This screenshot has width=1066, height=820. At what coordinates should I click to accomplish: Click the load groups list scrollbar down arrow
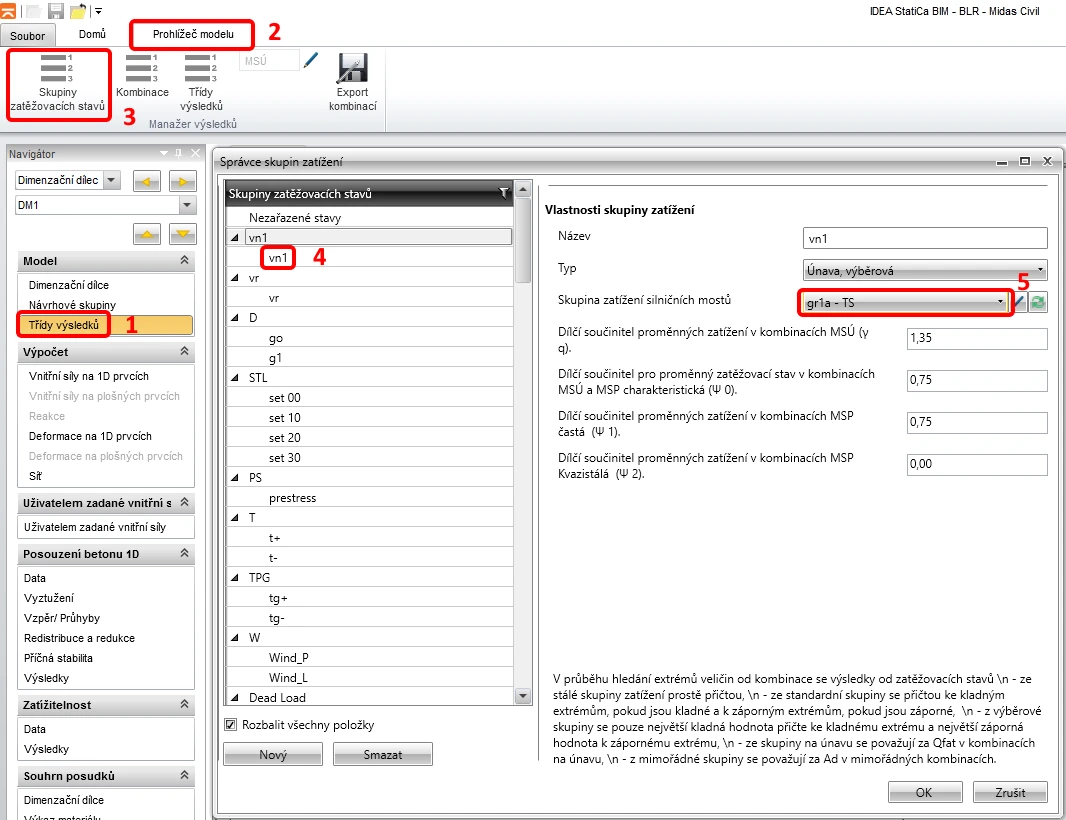(x=523, y=696)
